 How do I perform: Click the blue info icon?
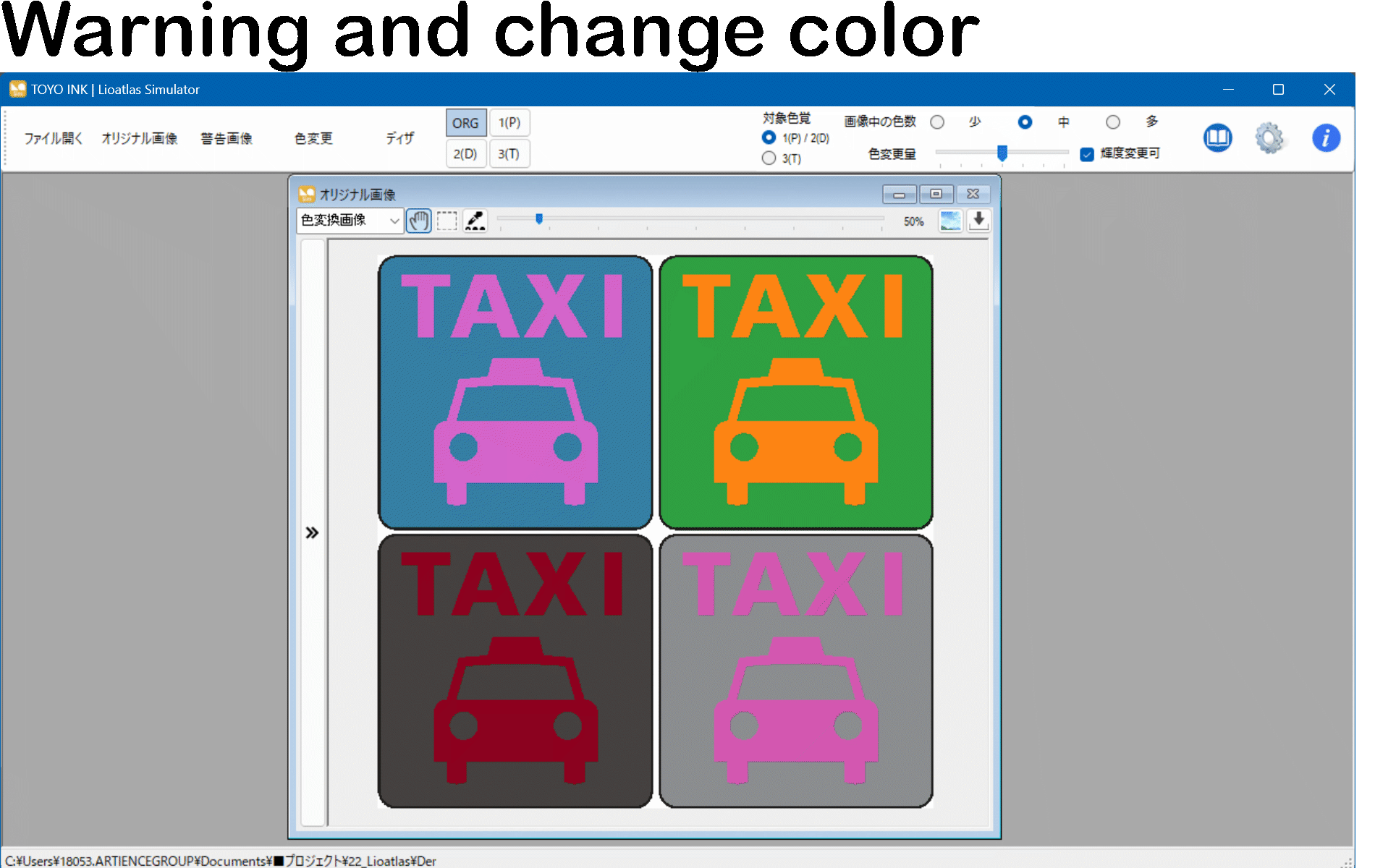click(1325, 137)
